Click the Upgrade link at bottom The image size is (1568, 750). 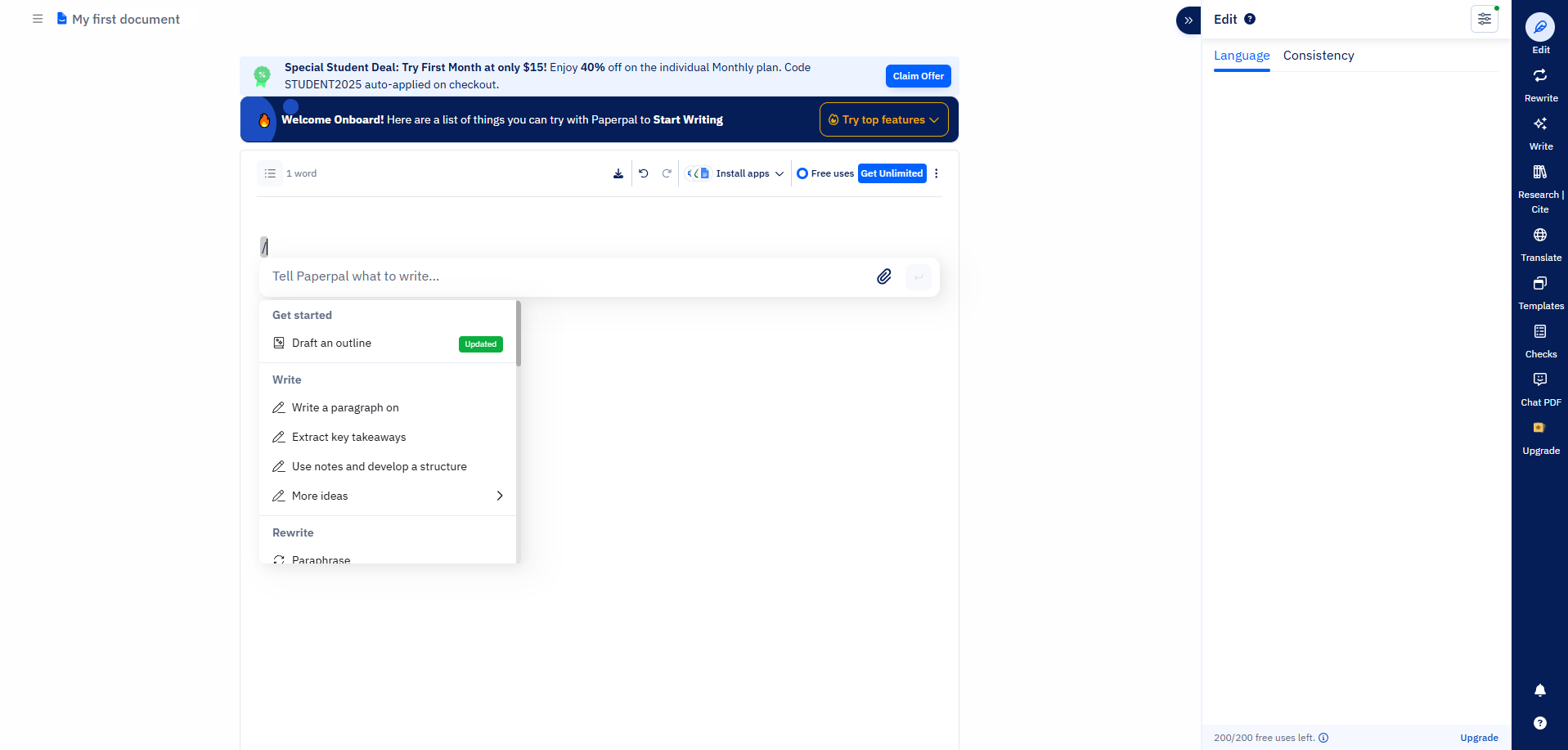point(1479,738)
